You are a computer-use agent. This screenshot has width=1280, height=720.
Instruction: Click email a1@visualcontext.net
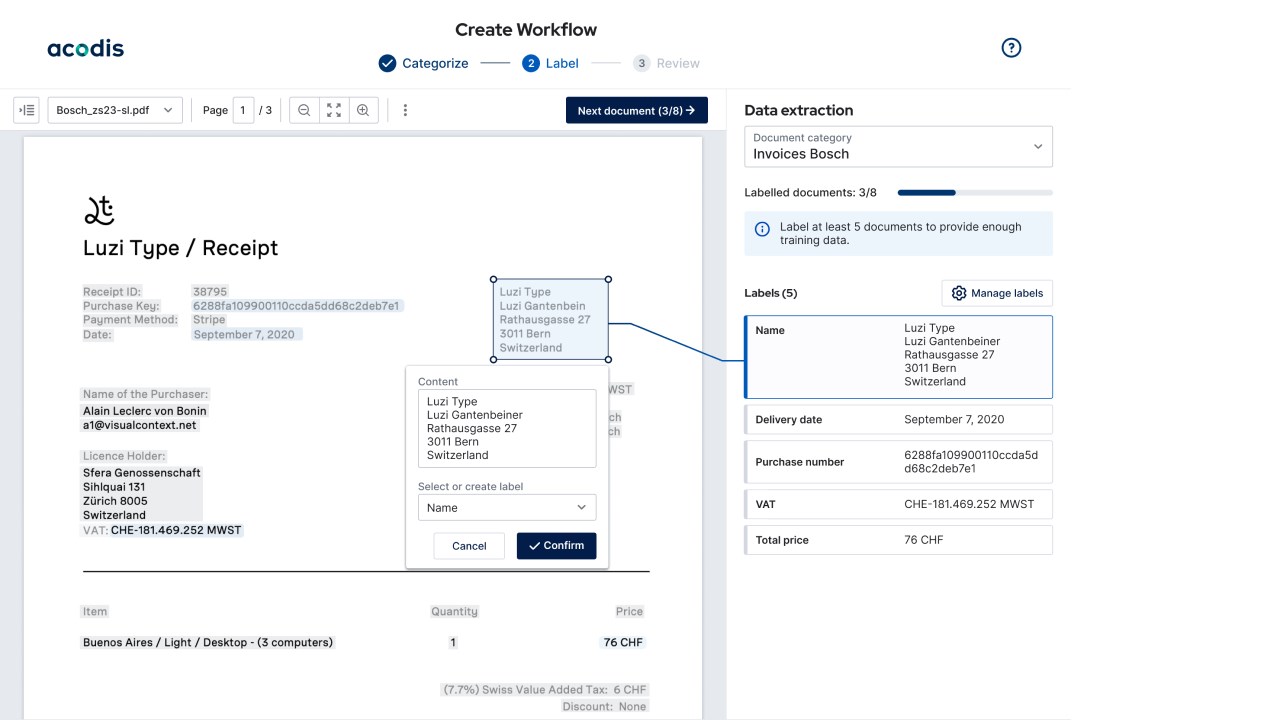140,425
